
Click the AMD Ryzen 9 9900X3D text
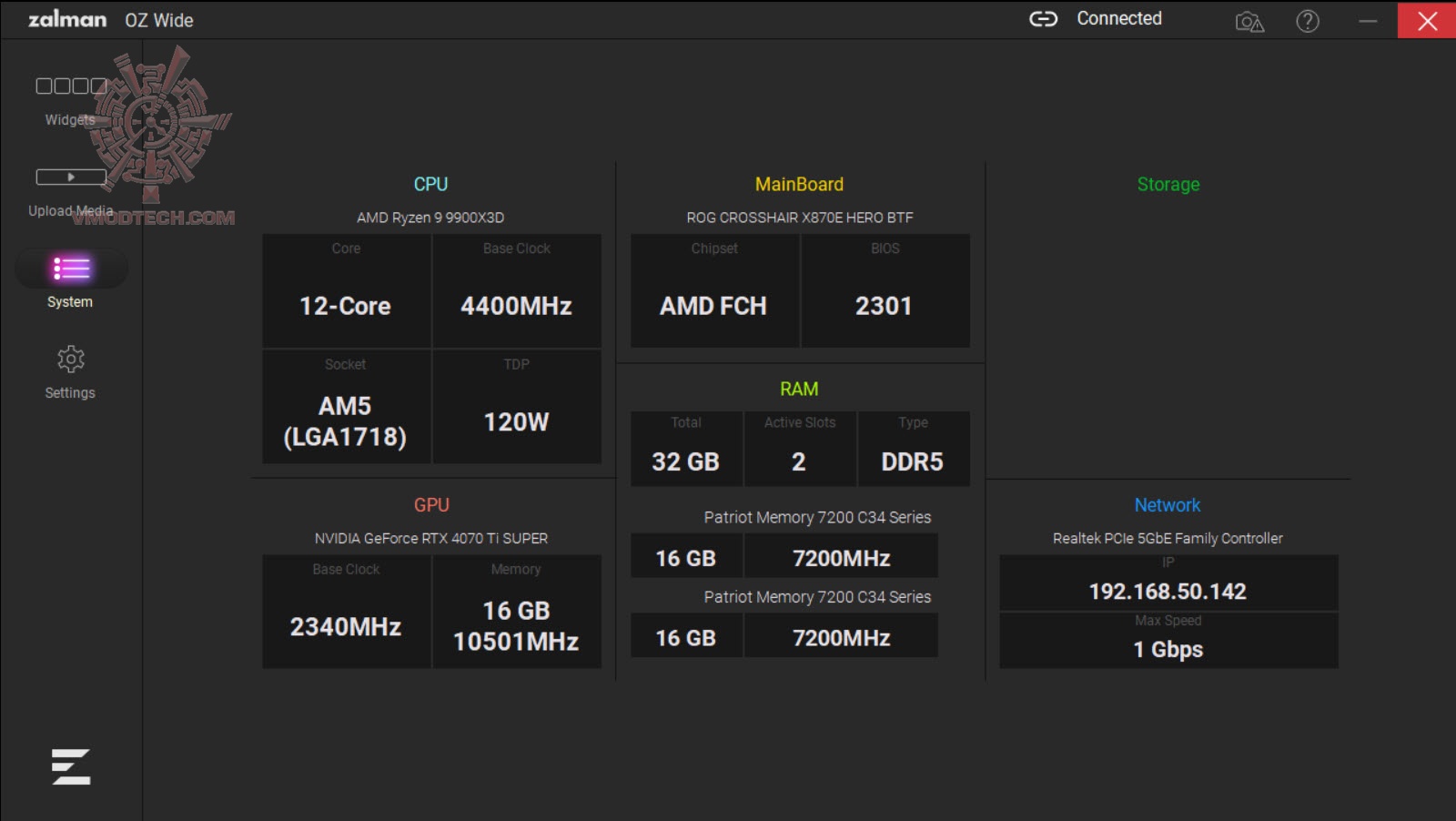pyautogui.click(x=430, y=218)
